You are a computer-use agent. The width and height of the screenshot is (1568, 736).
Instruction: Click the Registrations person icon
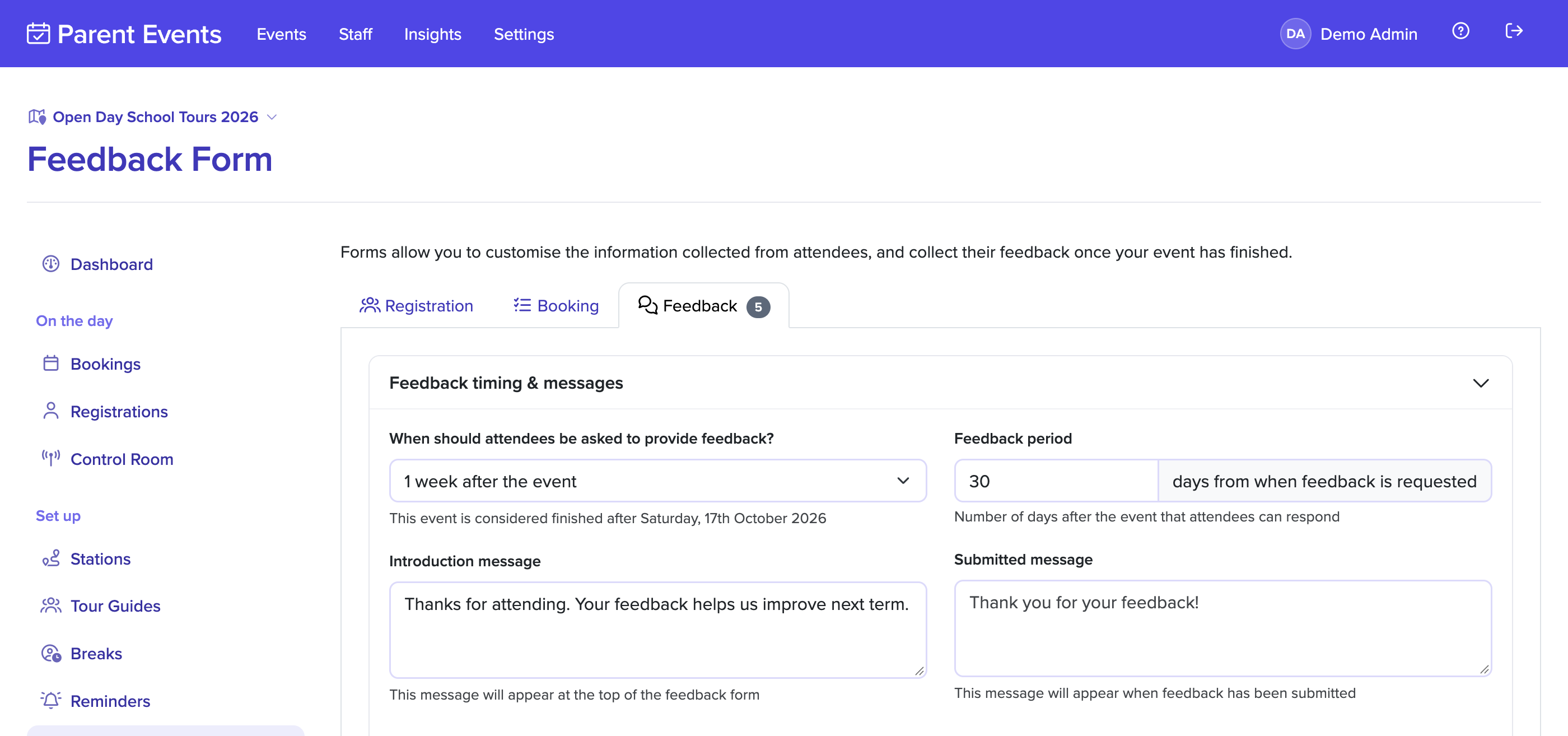point(50,411)
